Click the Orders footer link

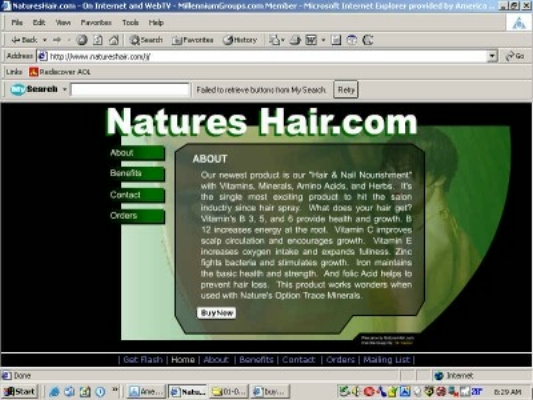coord(340,360)
